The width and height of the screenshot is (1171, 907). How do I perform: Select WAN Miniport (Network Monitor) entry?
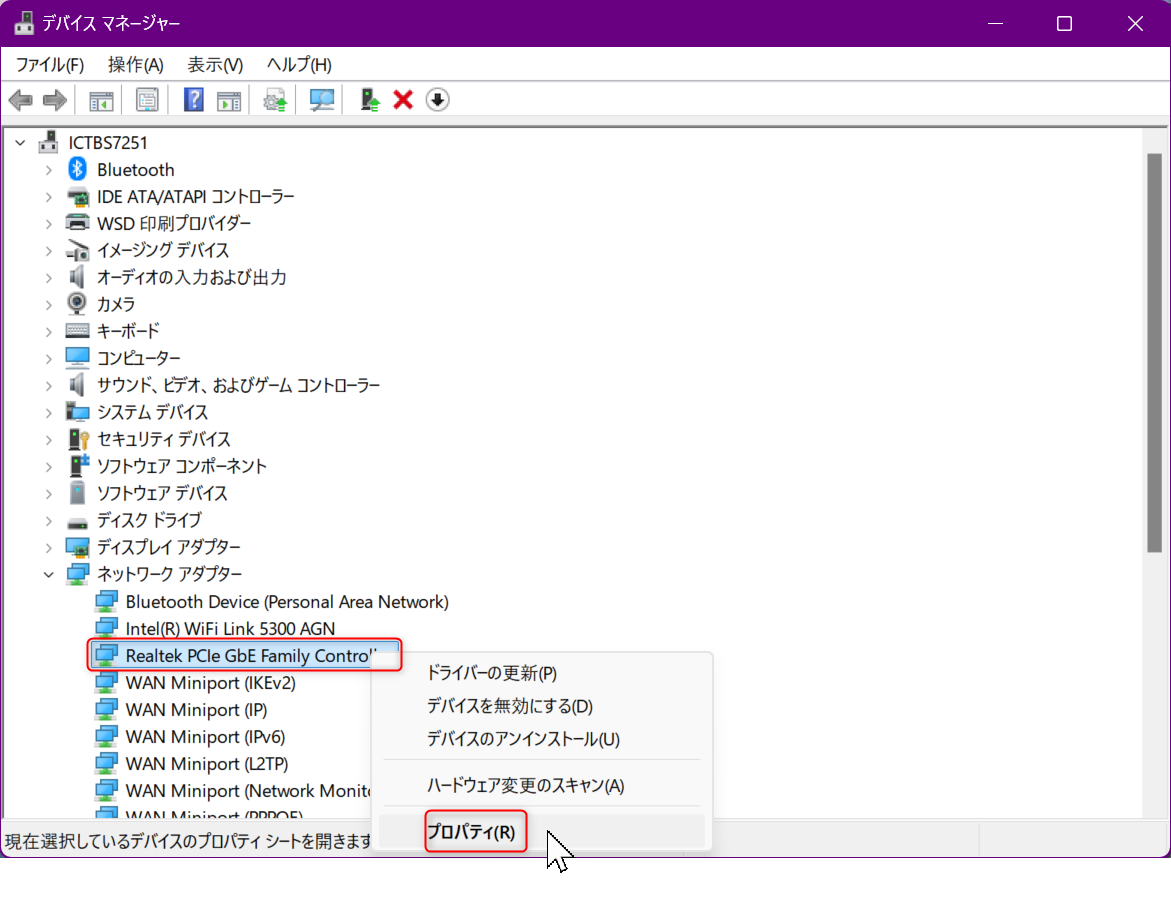pyautogui.click(x=248, y=790)
